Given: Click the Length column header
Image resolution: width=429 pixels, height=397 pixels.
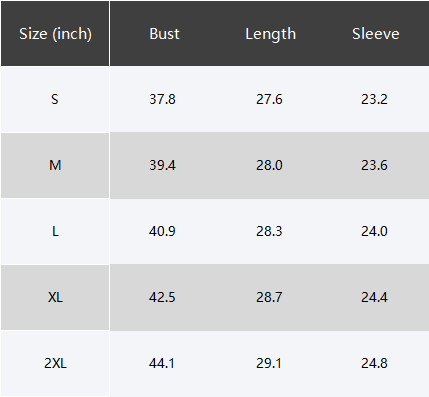Looking at the screenshot, I should [x=270, y=34].
